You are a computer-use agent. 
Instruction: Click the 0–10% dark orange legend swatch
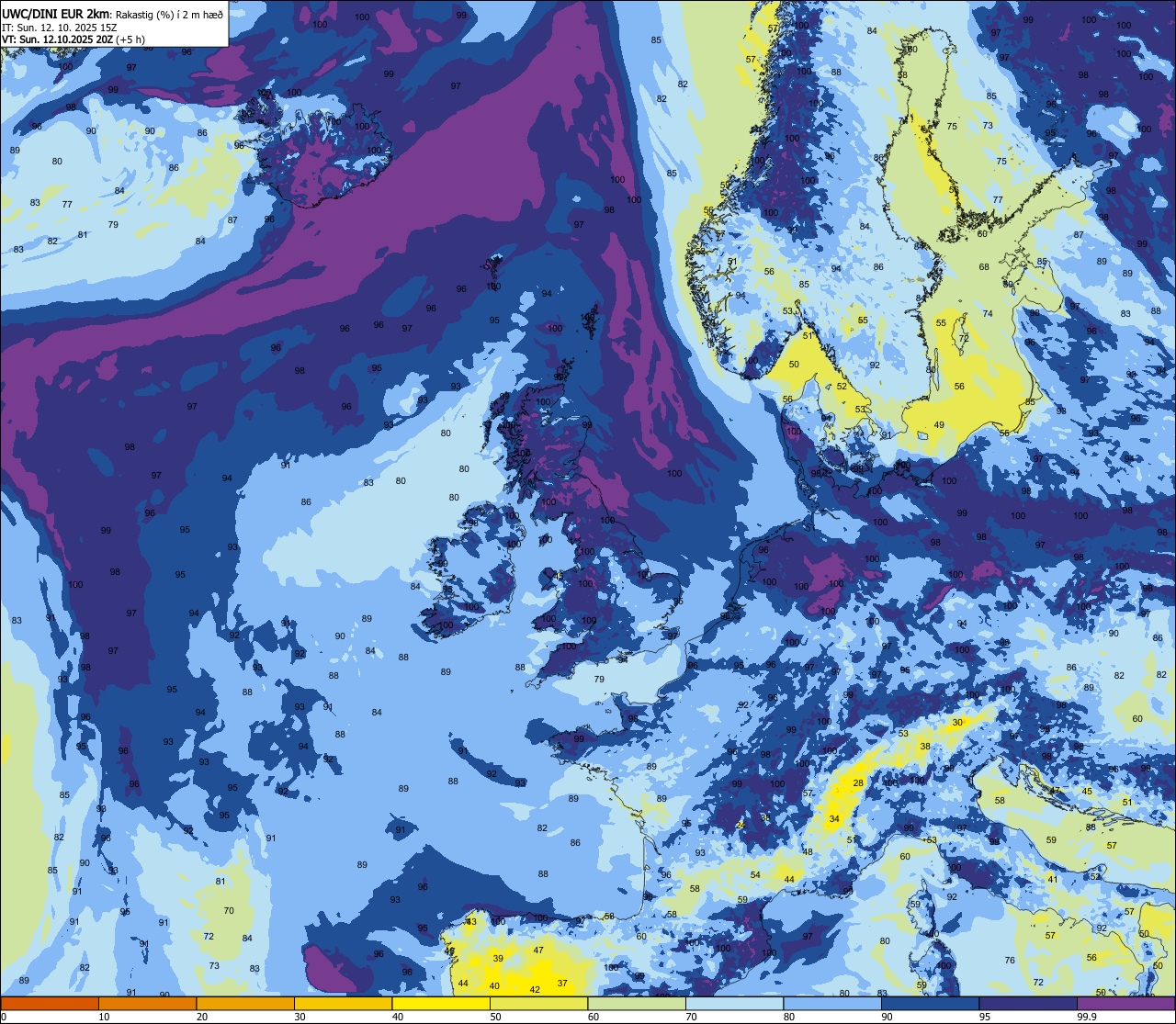click(50, 1003)
